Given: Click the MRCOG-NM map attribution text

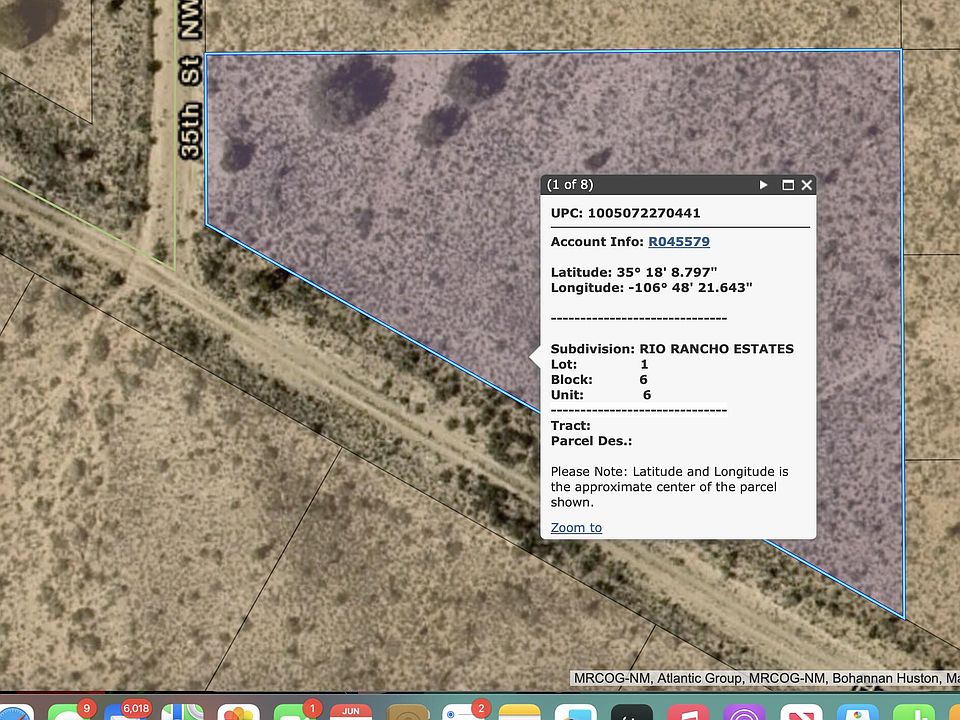Looking at the screenshot, I should tap(765, 678).
